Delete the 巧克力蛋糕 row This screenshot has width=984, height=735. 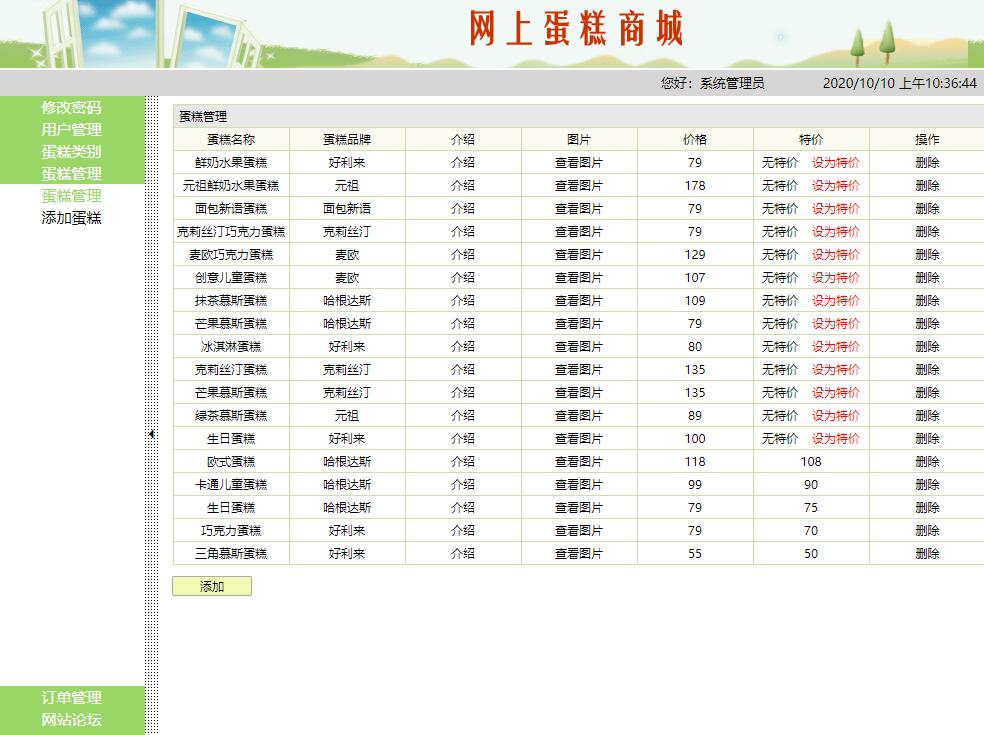pyautogui.click(x=925, y=530)
